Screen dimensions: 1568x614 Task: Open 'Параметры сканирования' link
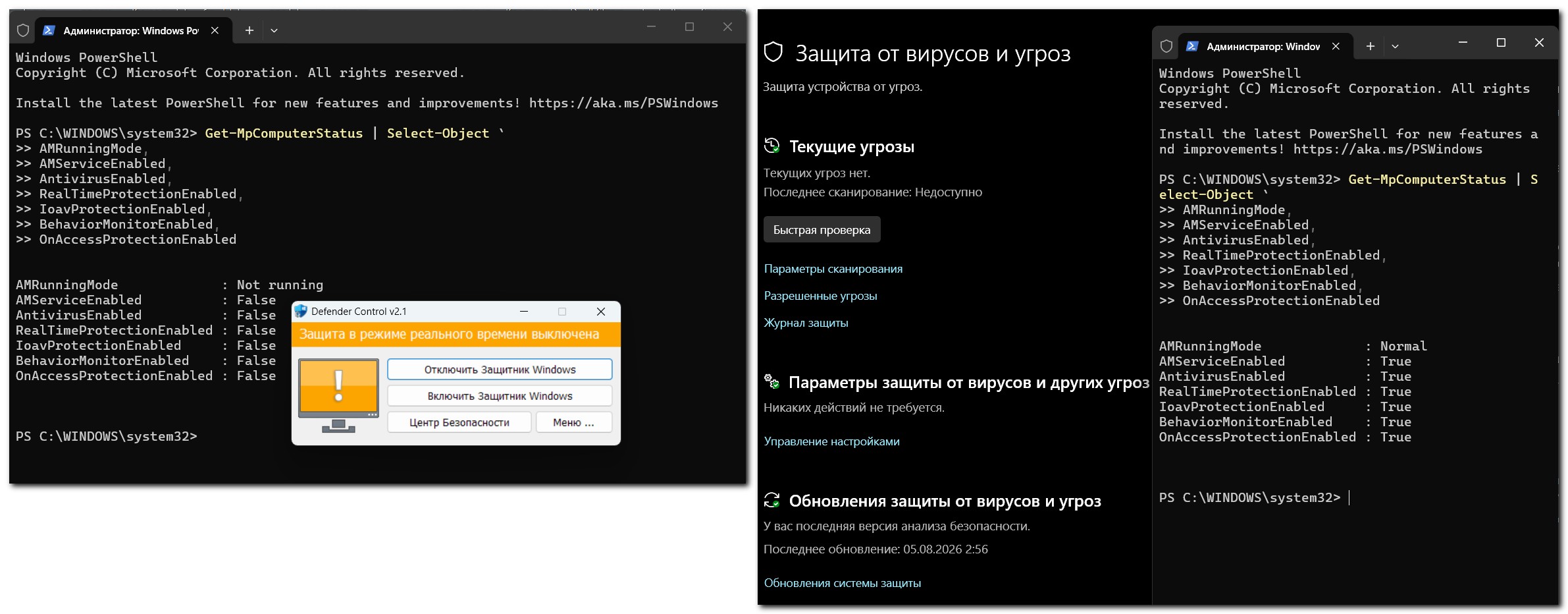(x=833, y=269)
